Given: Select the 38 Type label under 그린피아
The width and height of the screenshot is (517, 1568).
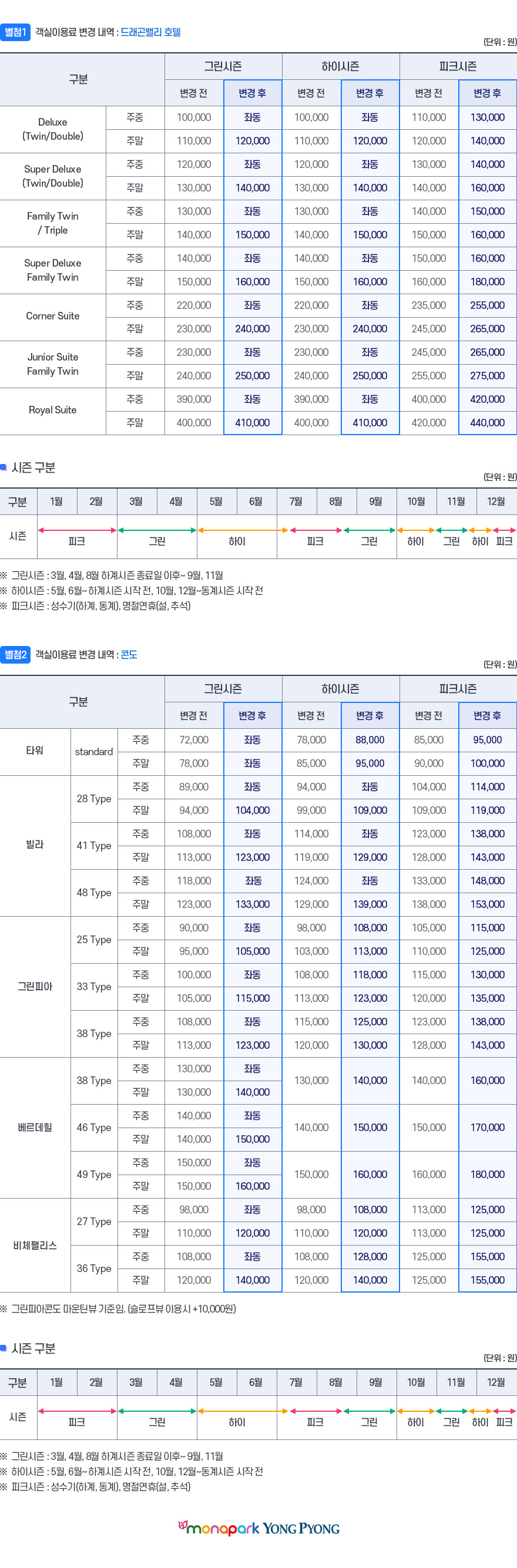Looking at the screenshot, I should pyautogui.click(x=94, y=1034).
